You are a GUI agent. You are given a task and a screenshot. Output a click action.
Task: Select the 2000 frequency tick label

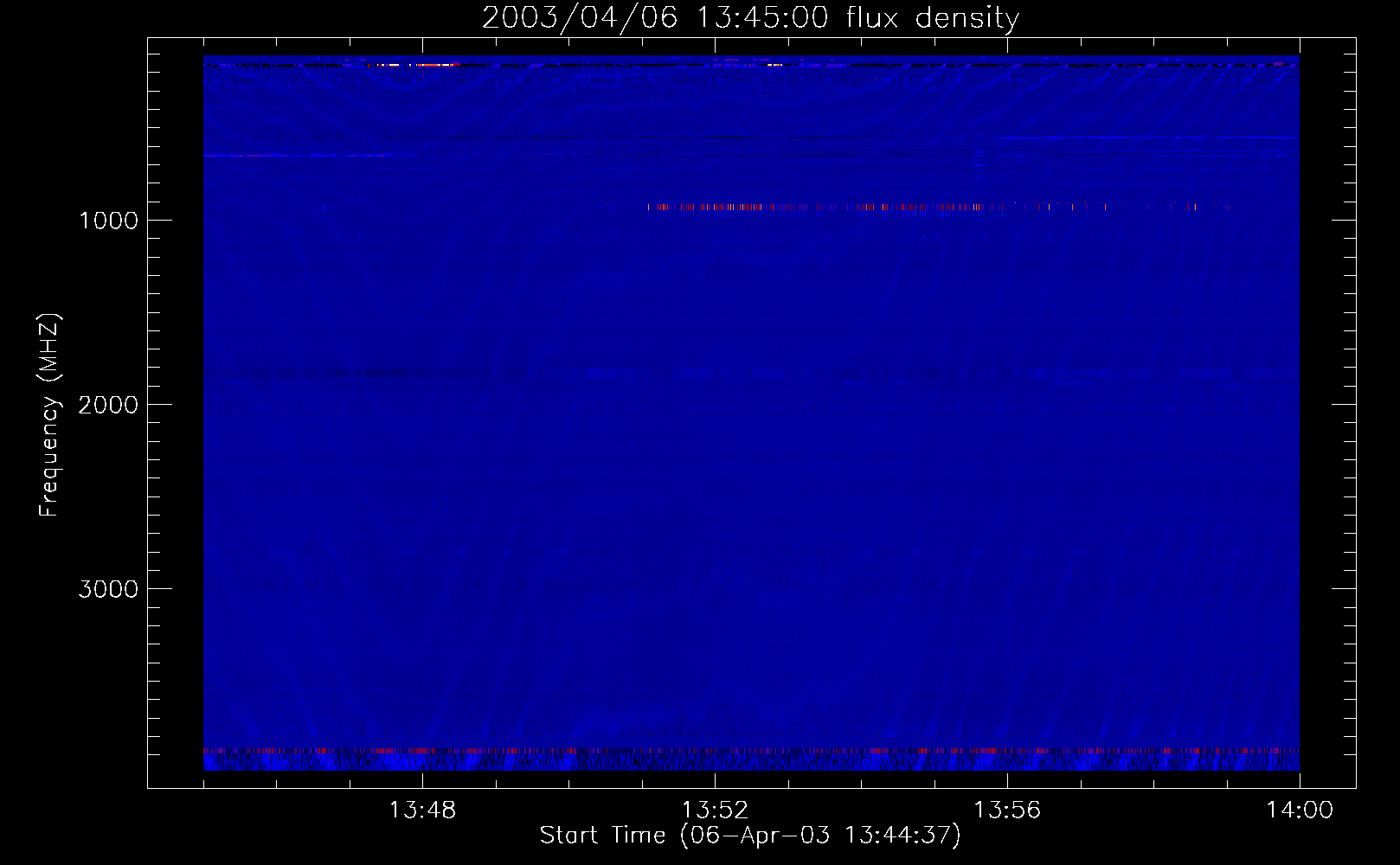tap(108, 405)
